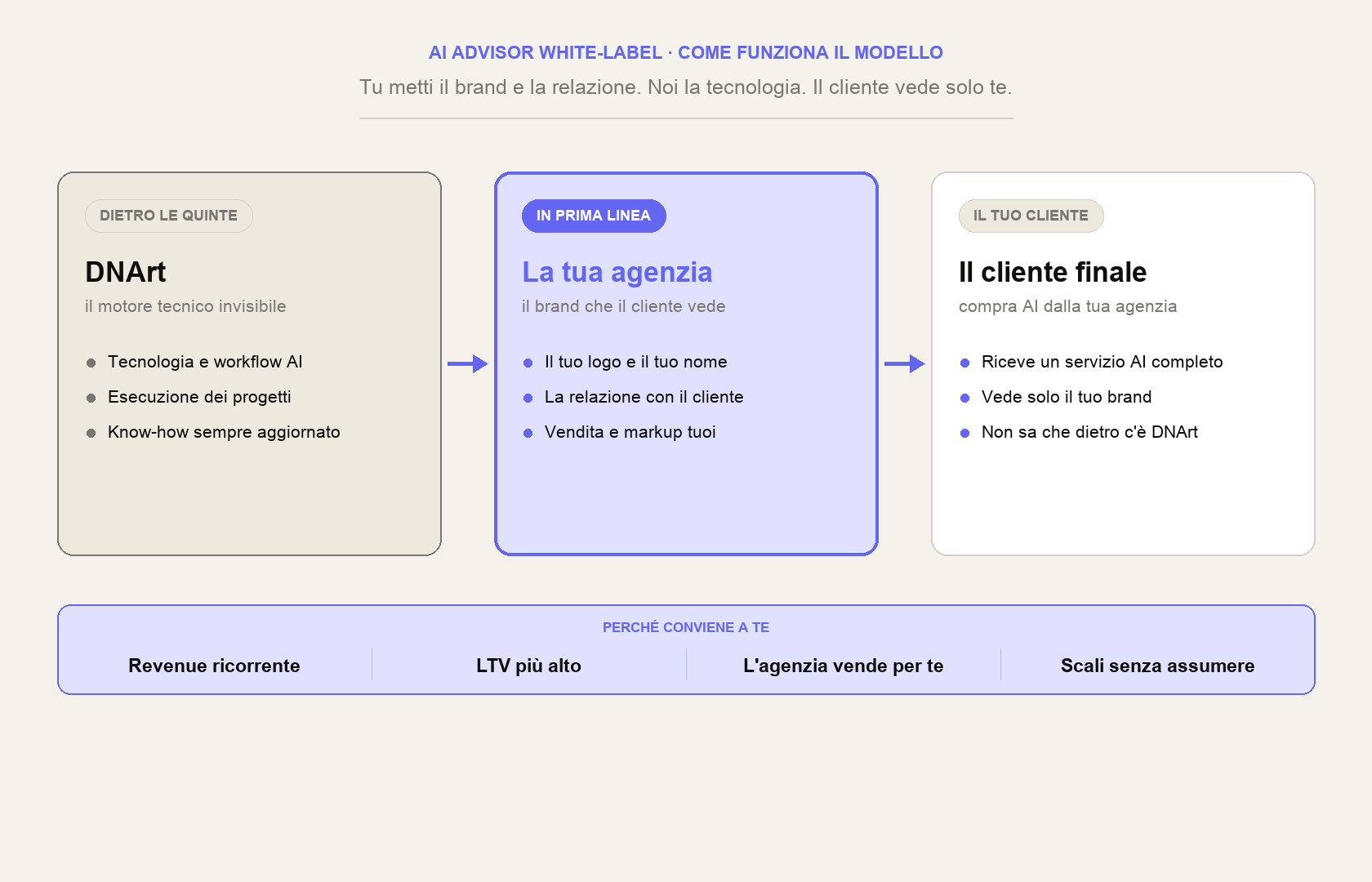Click the 'PERCHÉ CONVIENE A TE' label
The height and width of the screenshot is (882, 1372).
(686, 627)
